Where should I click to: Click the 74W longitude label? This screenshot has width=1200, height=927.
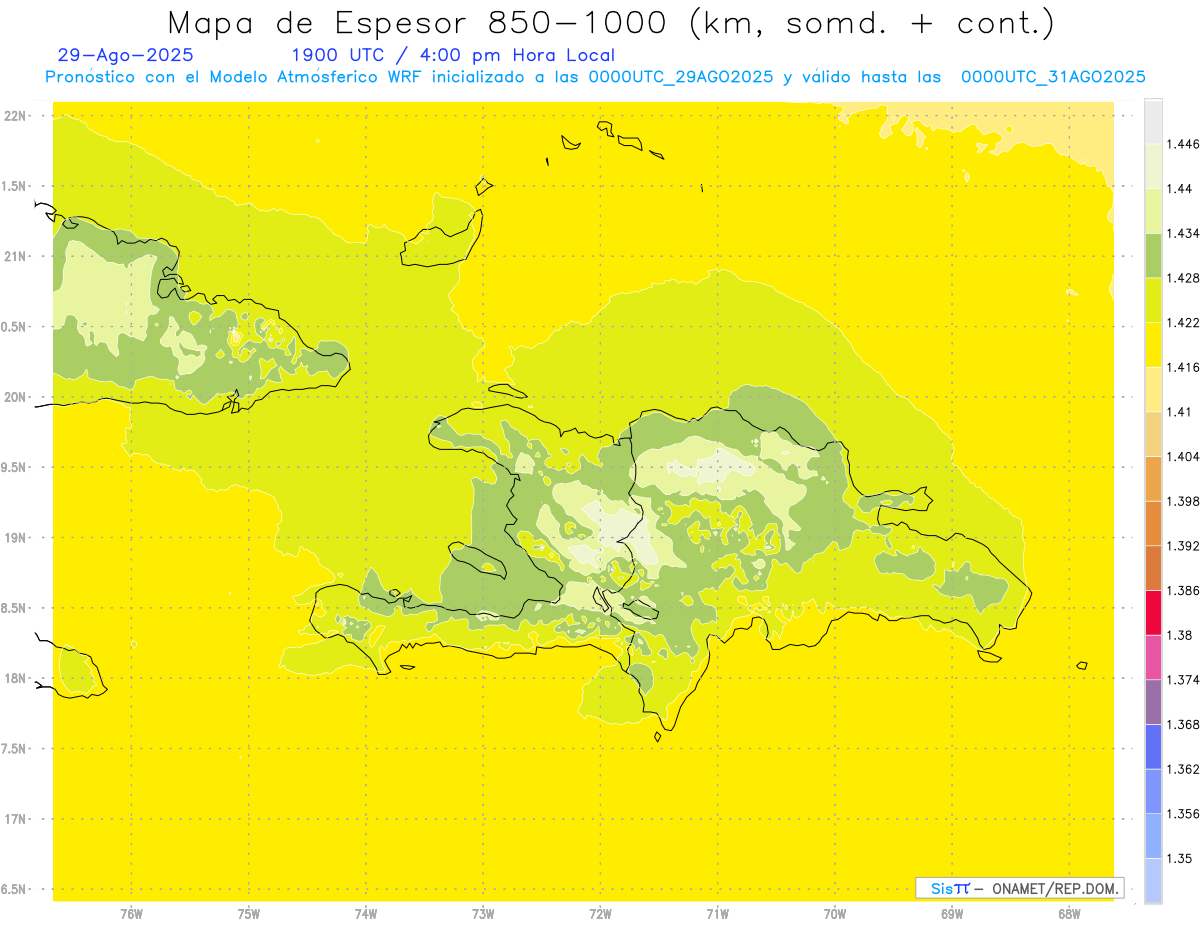coord(366,914)
